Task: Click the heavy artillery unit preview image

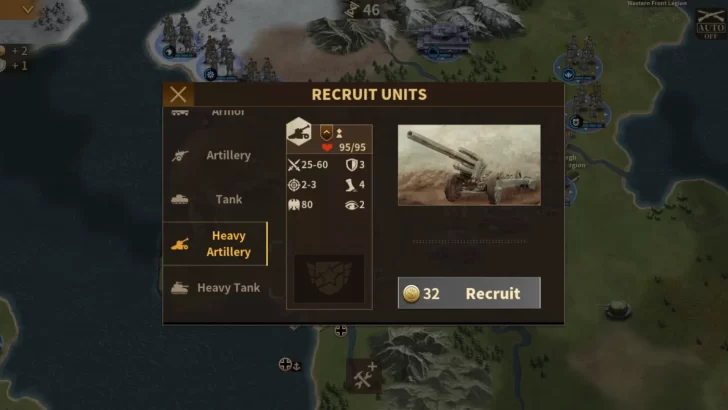Action: (469, 165)
